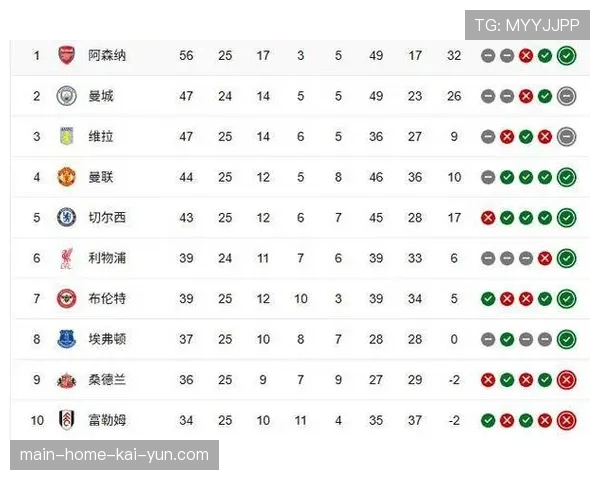600x480 pixels.
Task: Click Arsenal's latest circled win indicator
Action: pos(566,55)
